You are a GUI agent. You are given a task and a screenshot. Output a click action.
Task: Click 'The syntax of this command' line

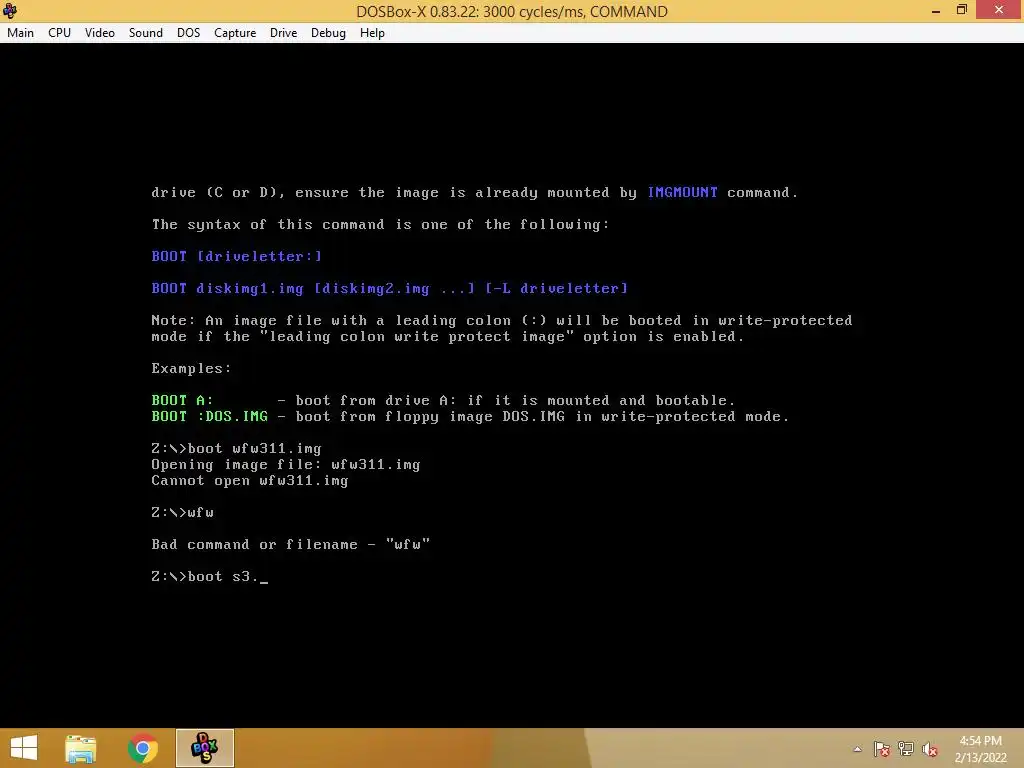tap(380, 225)
